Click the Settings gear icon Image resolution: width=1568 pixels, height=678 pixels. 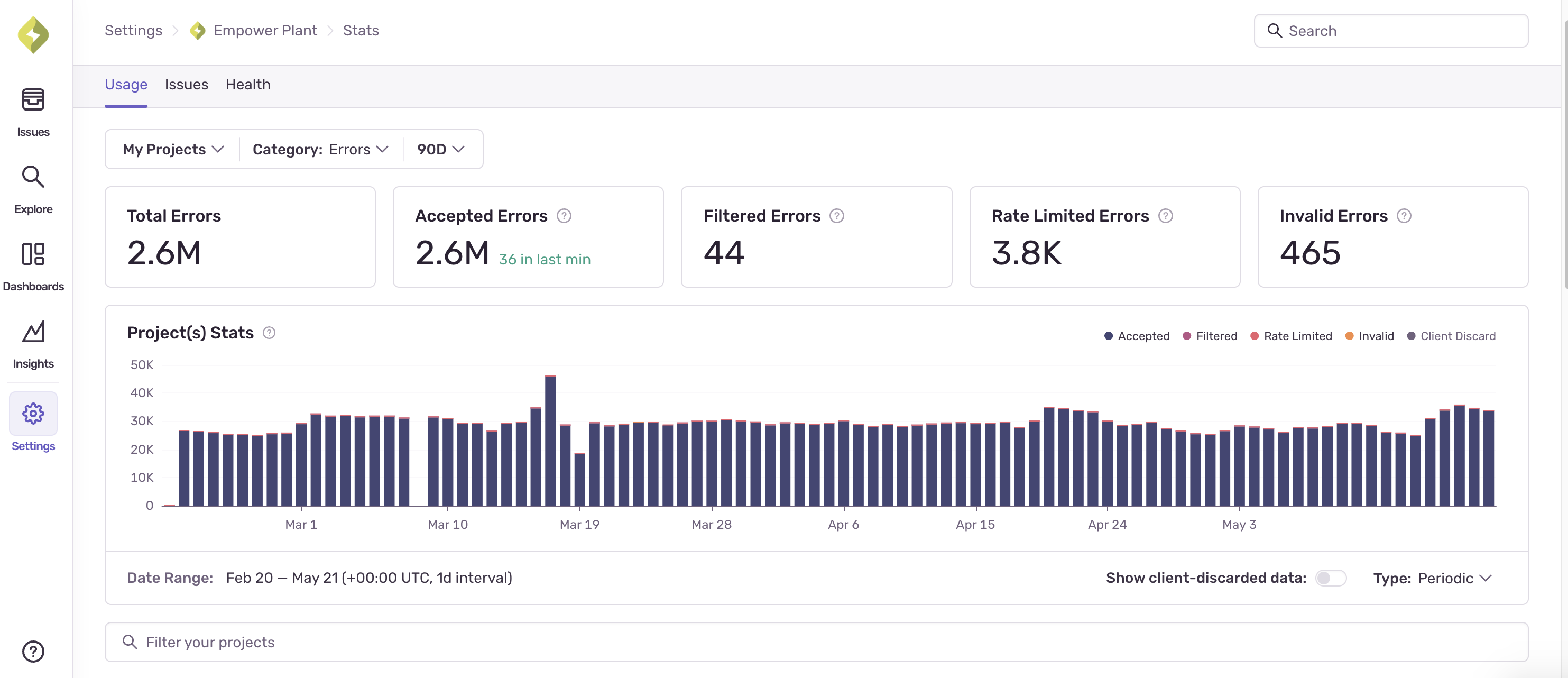pos(33,414)
